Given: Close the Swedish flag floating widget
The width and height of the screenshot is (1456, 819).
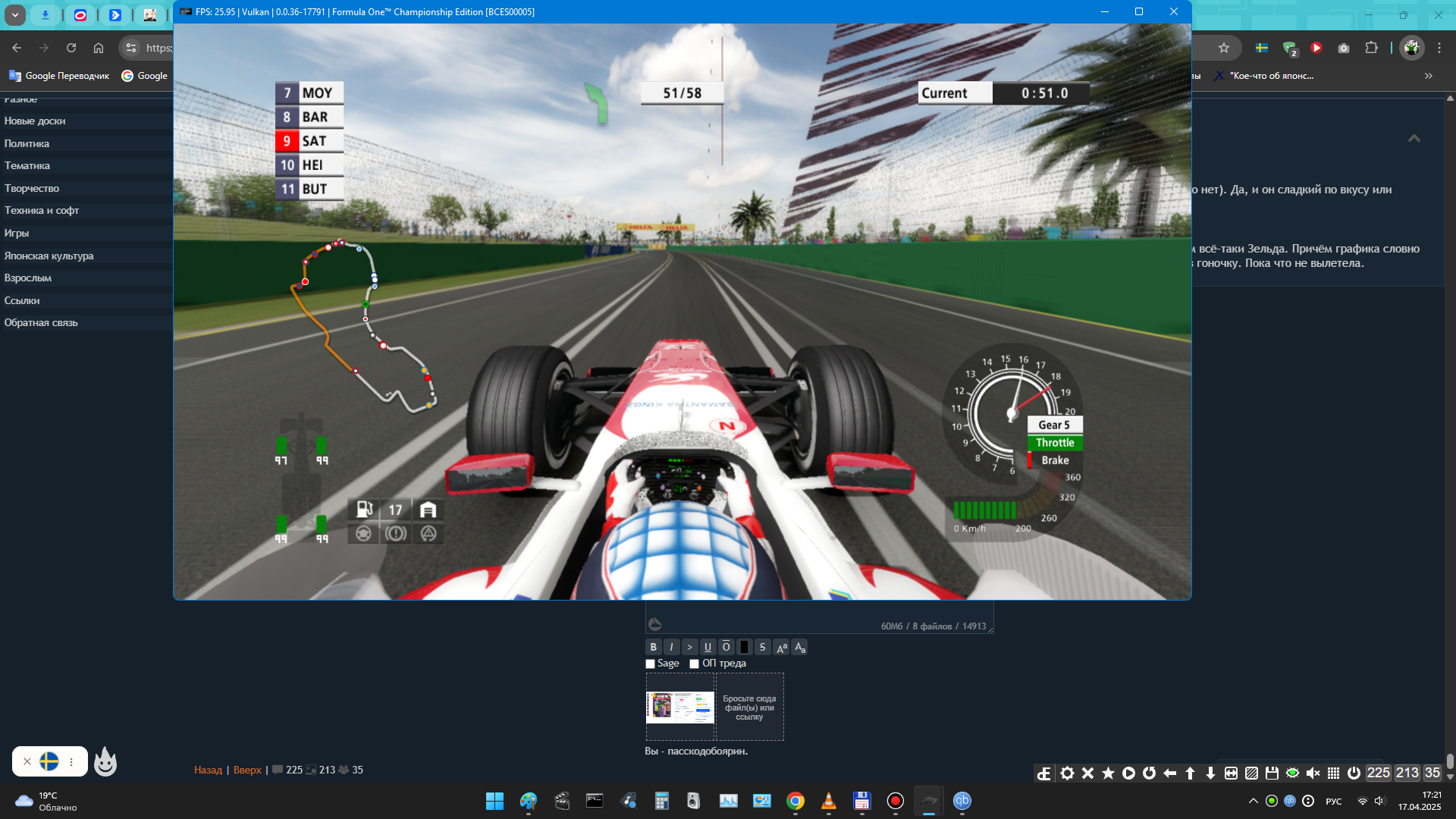Looking at the screenshot, I should tap(27, 761).
